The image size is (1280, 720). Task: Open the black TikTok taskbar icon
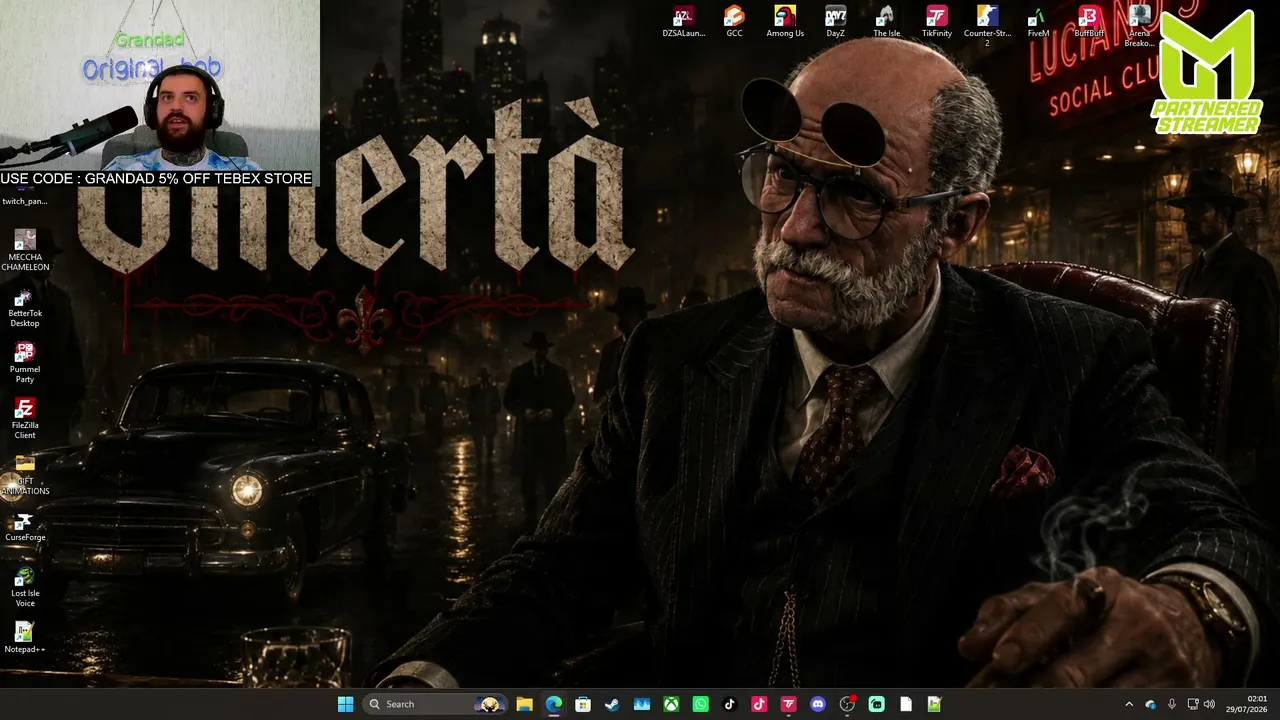pos(730,704)
